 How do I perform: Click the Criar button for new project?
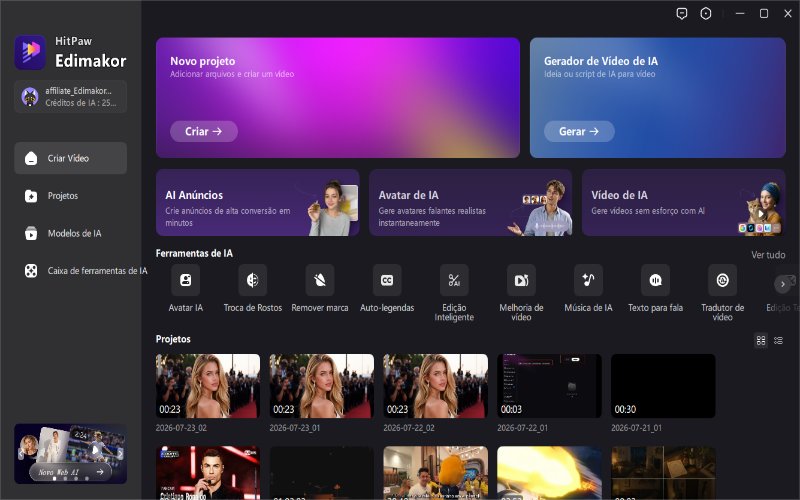204,131
